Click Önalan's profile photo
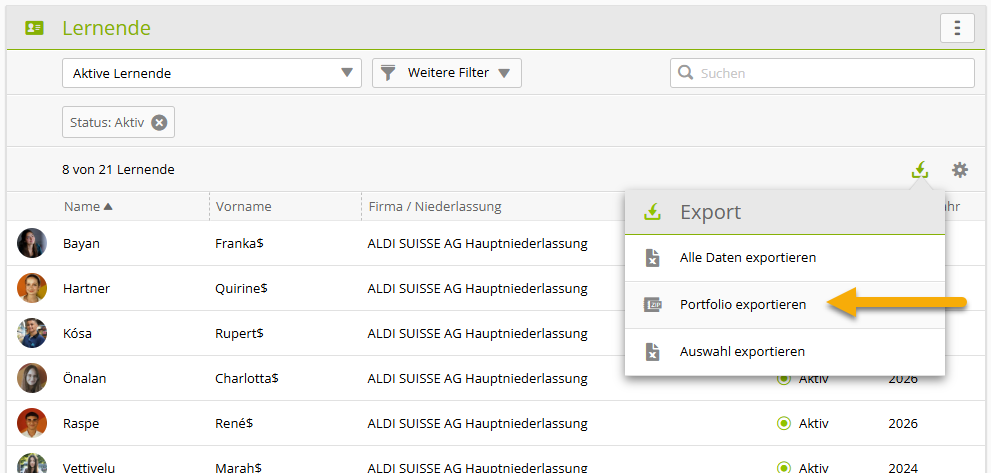Image resolution: width=991 pixels, height=473 pixels. (32, 378)
